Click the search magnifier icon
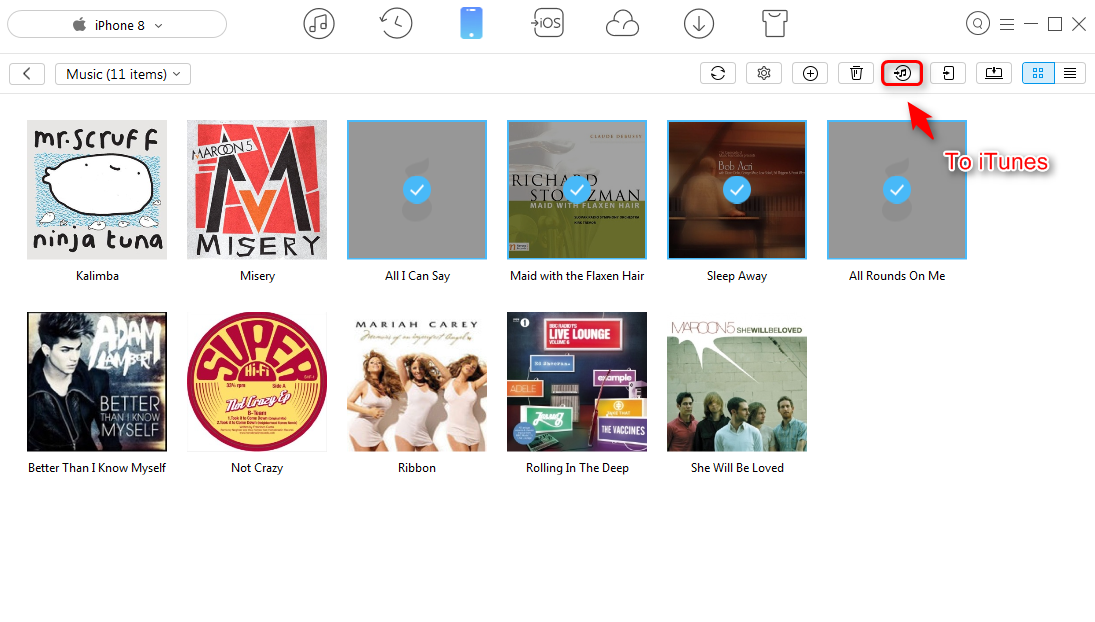The image size is (1095, 622). (x=978, y=24)
